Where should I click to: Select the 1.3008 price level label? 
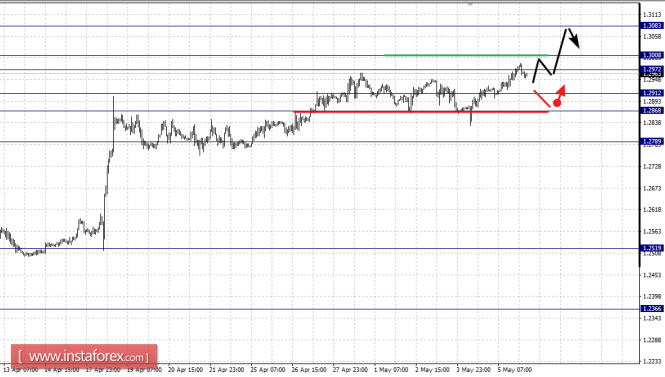tap(652, 56)
